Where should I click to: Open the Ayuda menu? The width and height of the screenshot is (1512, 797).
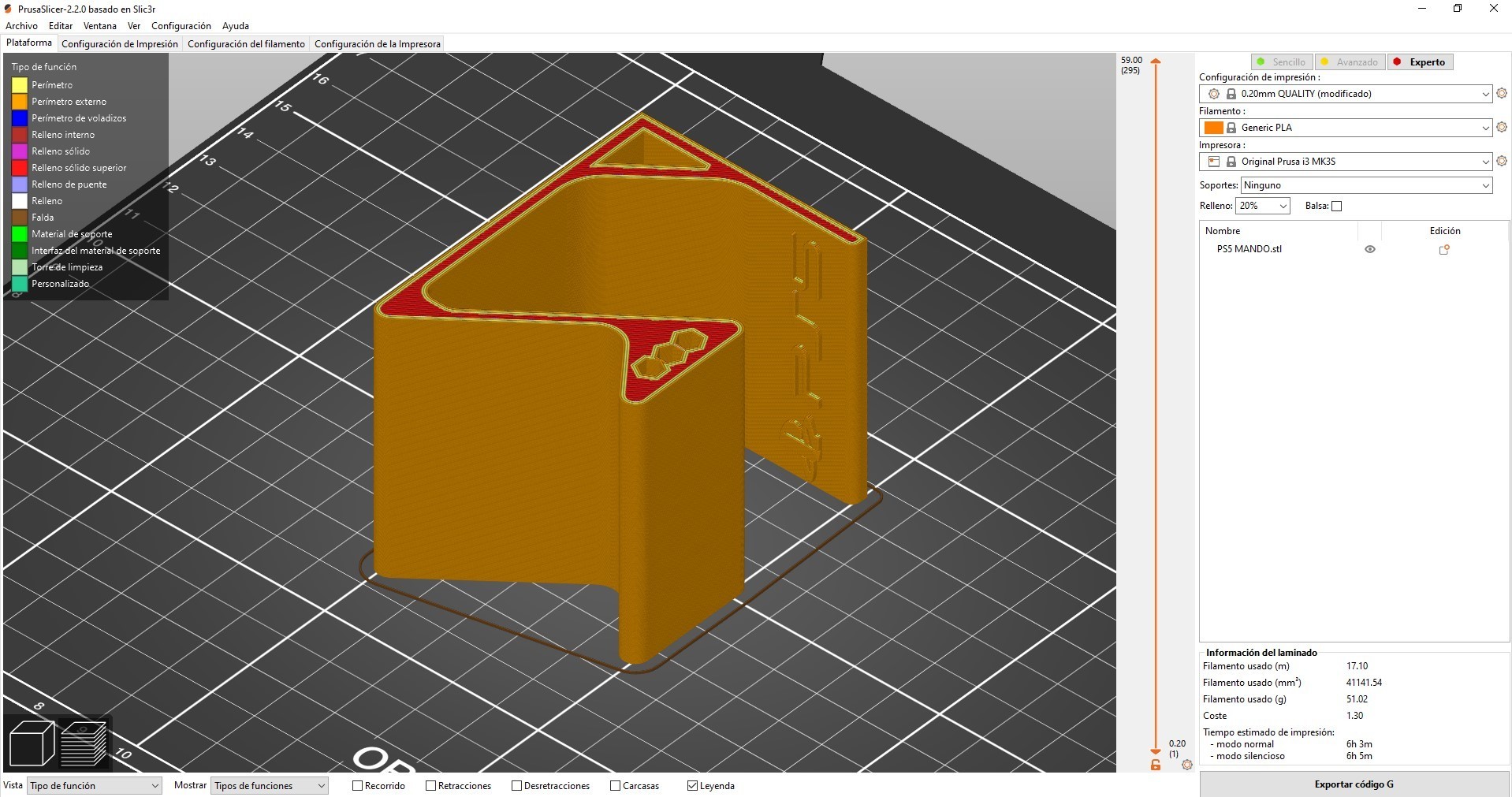pyautogui.click(x=236, y=26)
